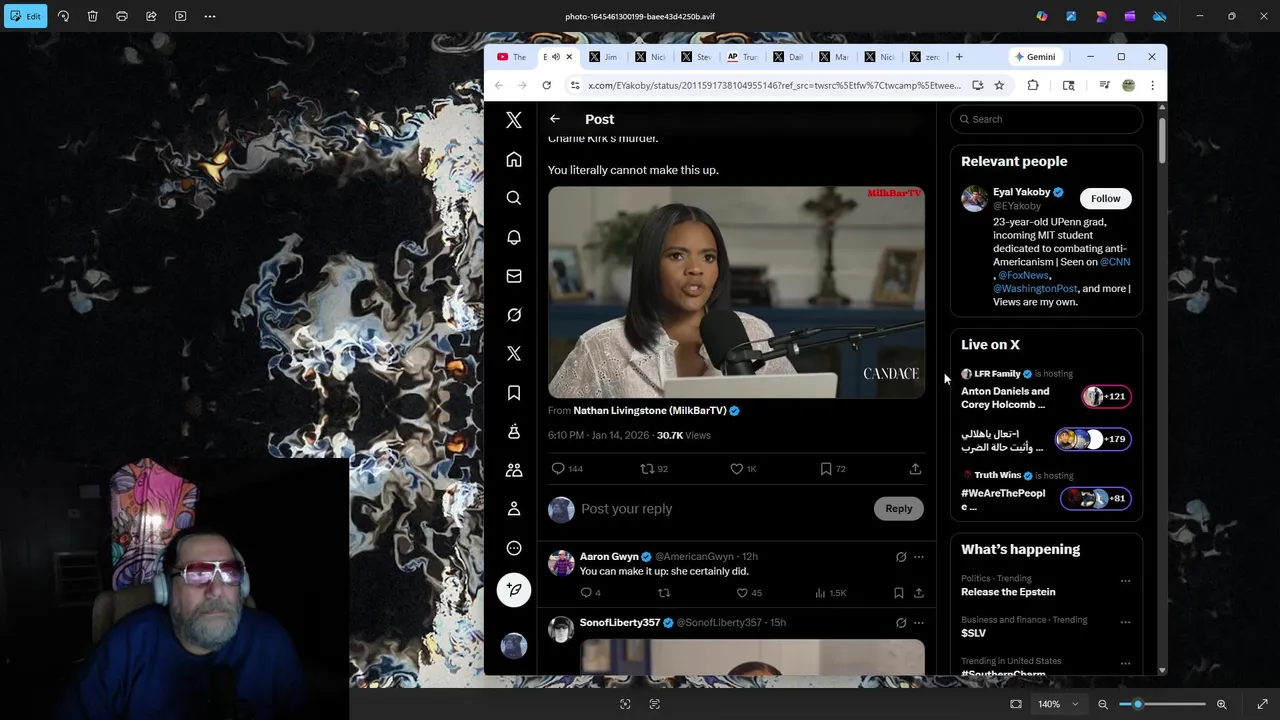Open replies on the main post (144)
The width and height of the screenshot is (1280, 720).
coord(567,468)
